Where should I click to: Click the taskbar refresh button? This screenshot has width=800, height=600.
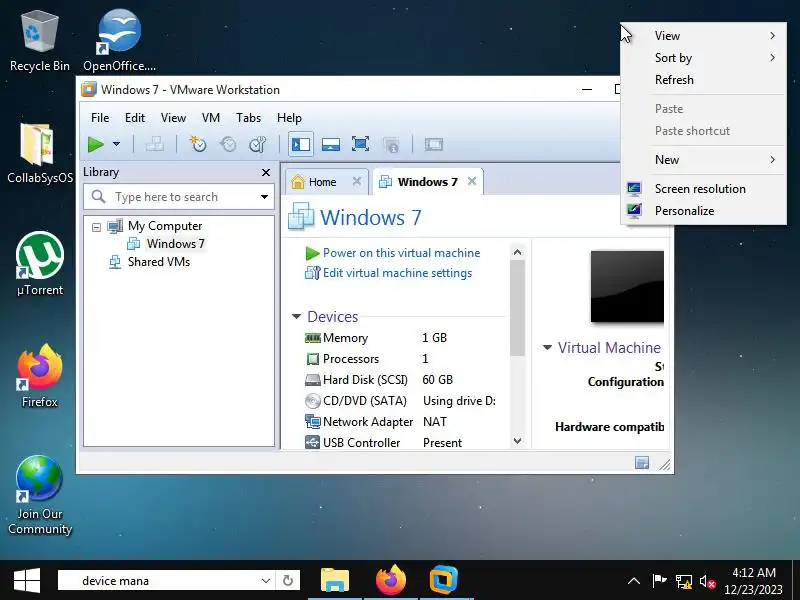288,581
